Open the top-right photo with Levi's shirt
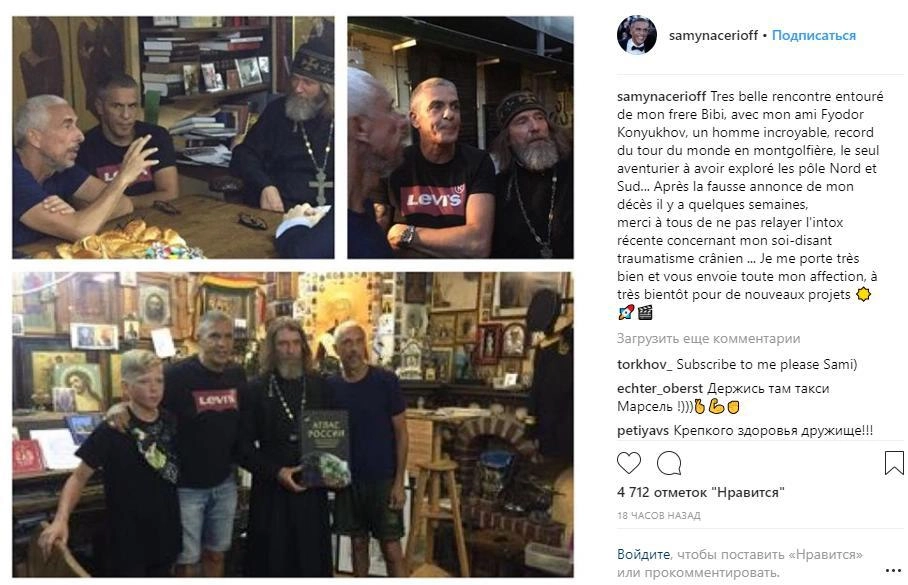Viewport: 908px width, 585px height. 460,137
